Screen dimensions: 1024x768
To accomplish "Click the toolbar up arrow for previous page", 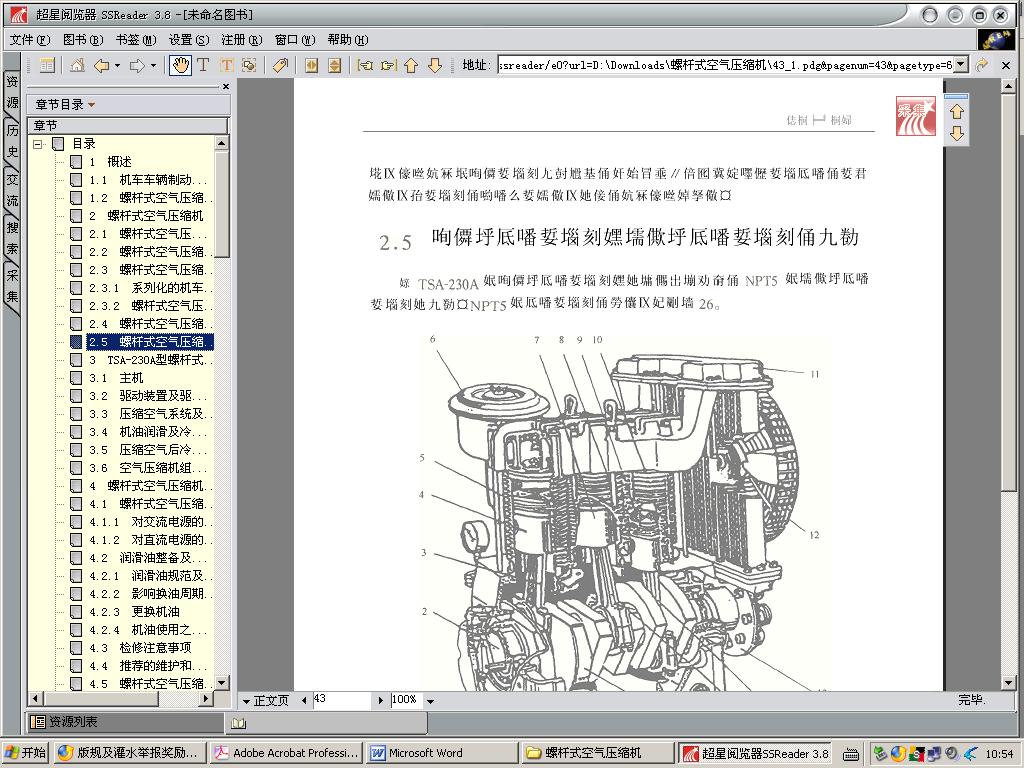I will [x=411, y=65].
